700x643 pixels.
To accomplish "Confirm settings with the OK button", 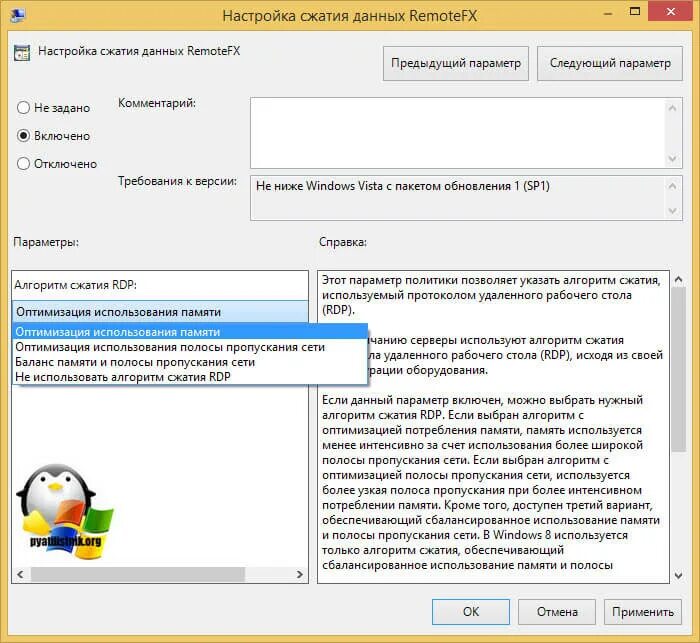I will [x=471, y=612].
